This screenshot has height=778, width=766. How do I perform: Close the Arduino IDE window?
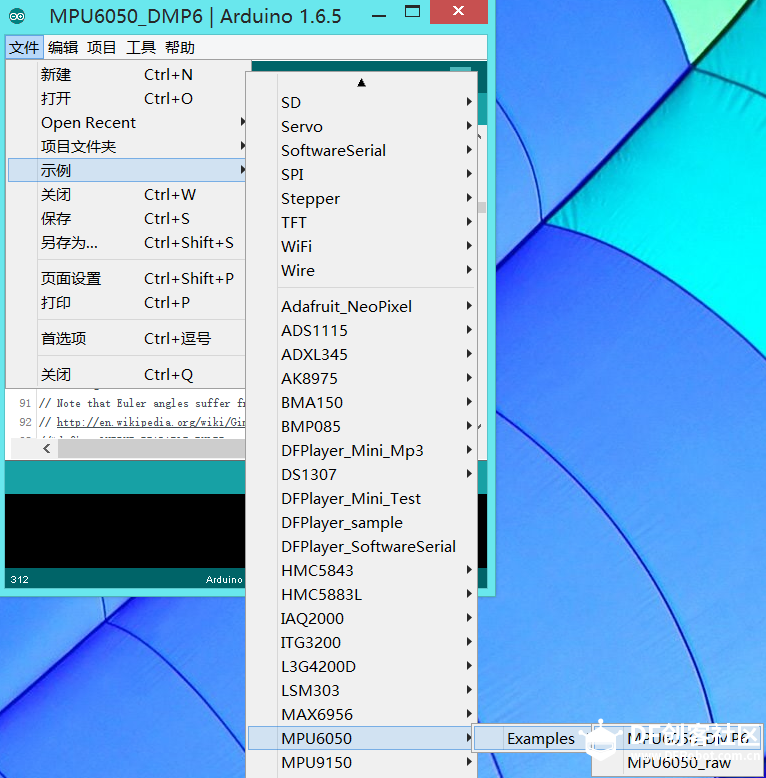tap(458, 11)
